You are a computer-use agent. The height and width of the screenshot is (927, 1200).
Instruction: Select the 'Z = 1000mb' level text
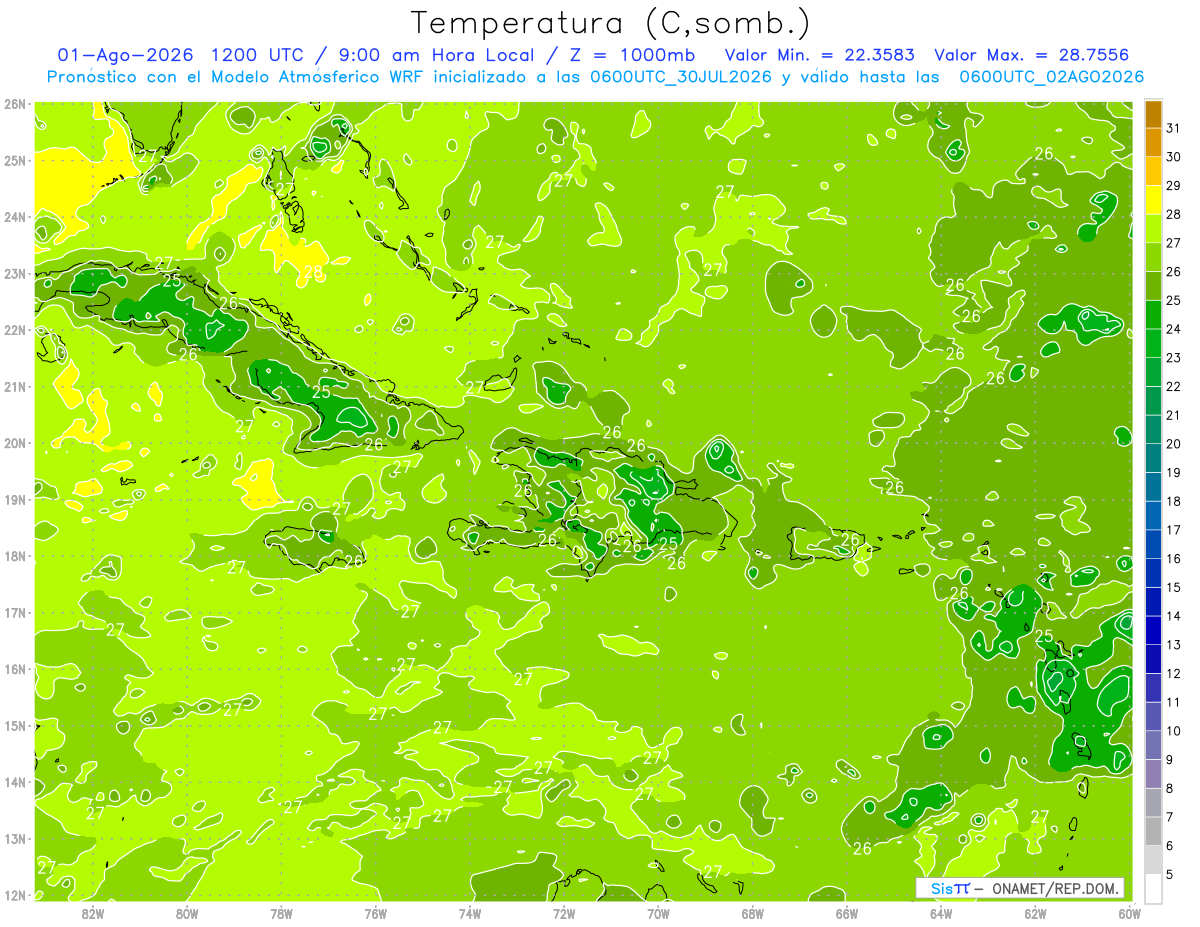coord(630,55)
